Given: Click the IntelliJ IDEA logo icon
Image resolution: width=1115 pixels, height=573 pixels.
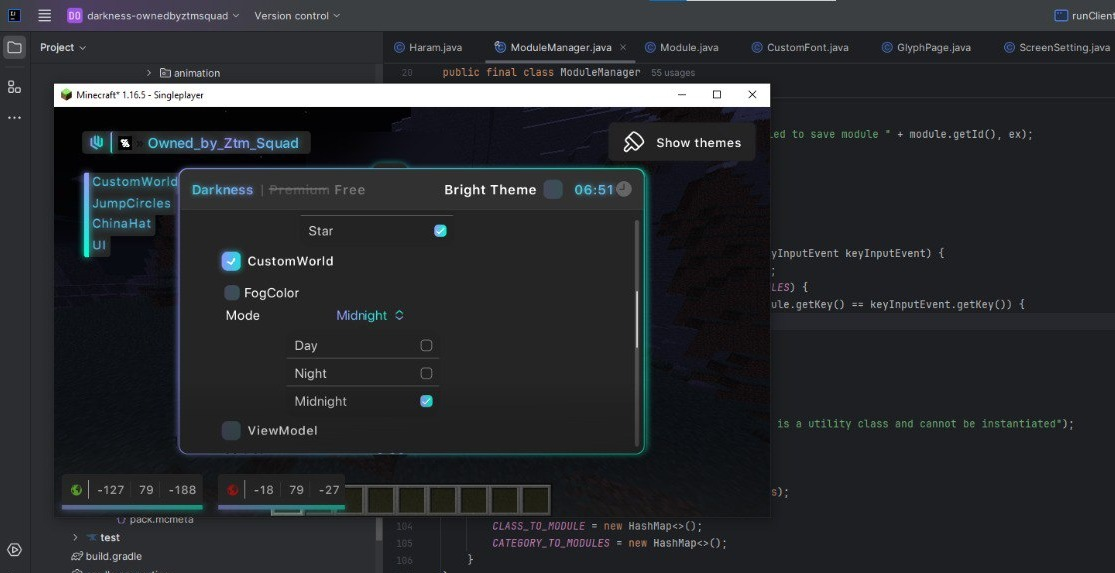Looking at the screenshot, I should (14, 15).
